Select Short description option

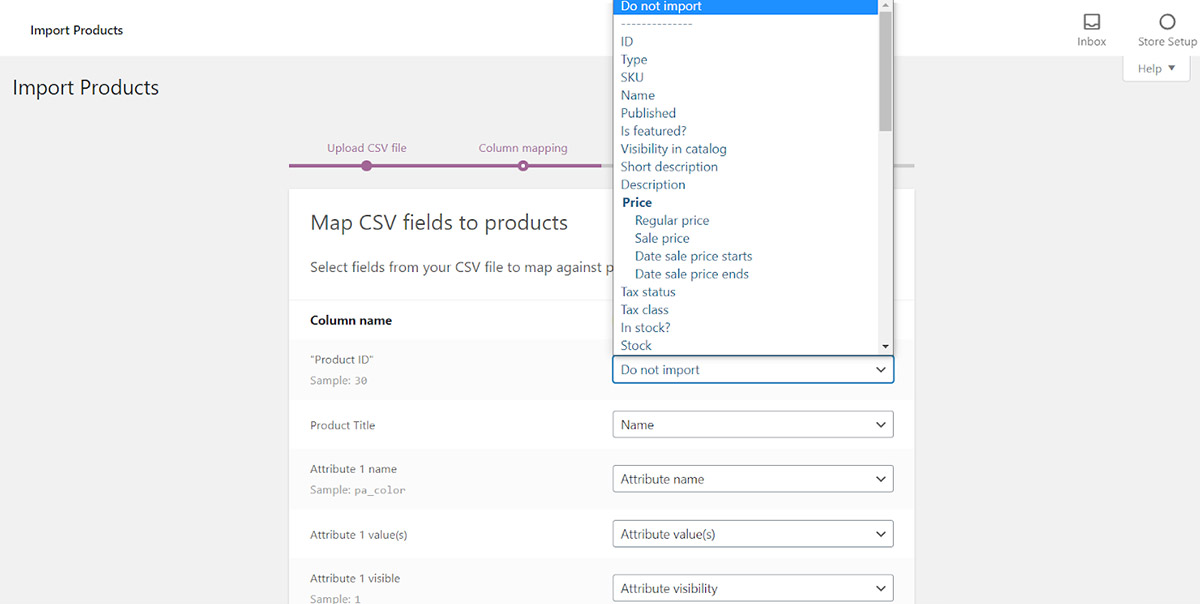[669, 167]
